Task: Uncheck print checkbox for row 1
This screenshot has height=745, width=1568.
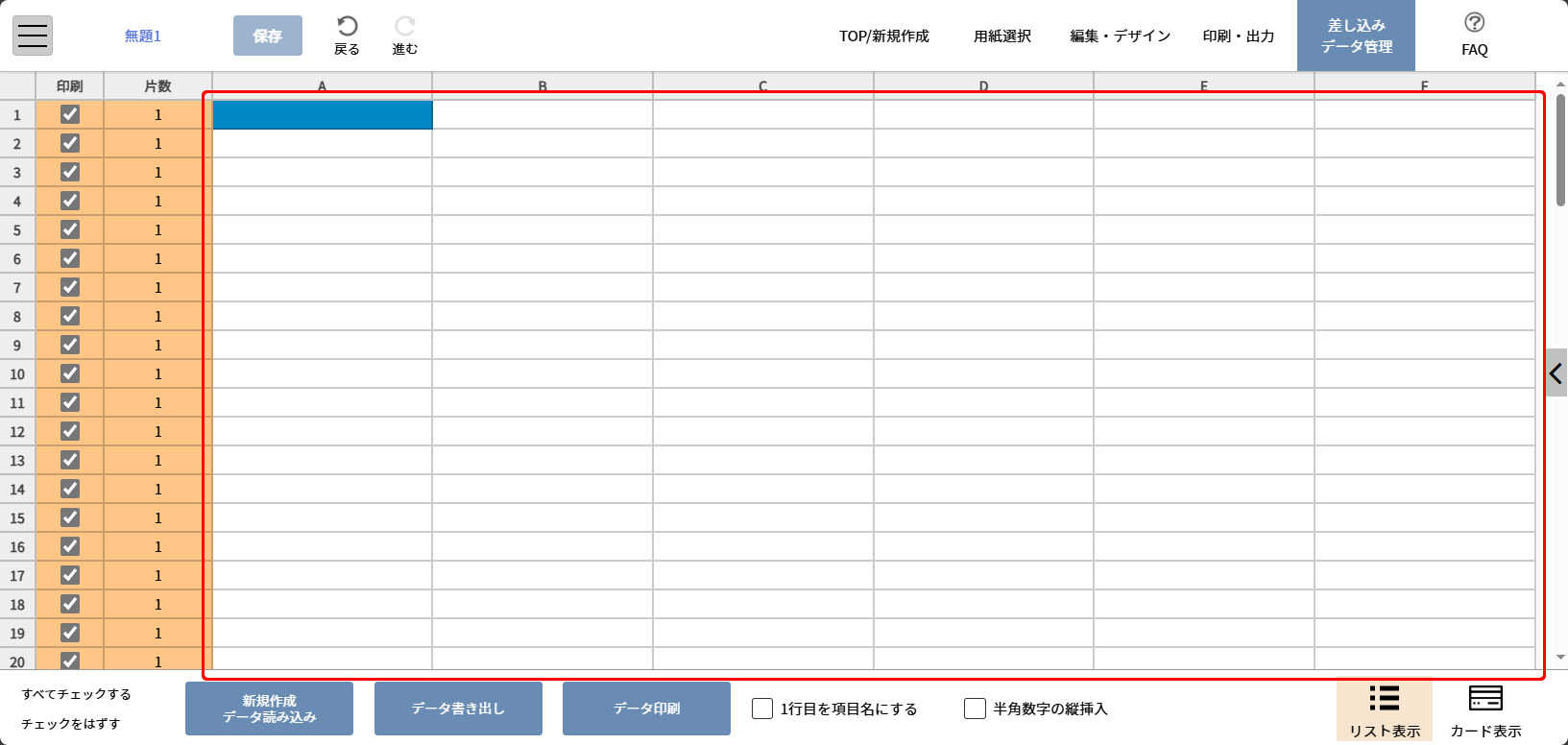Action: pos(70,115)
